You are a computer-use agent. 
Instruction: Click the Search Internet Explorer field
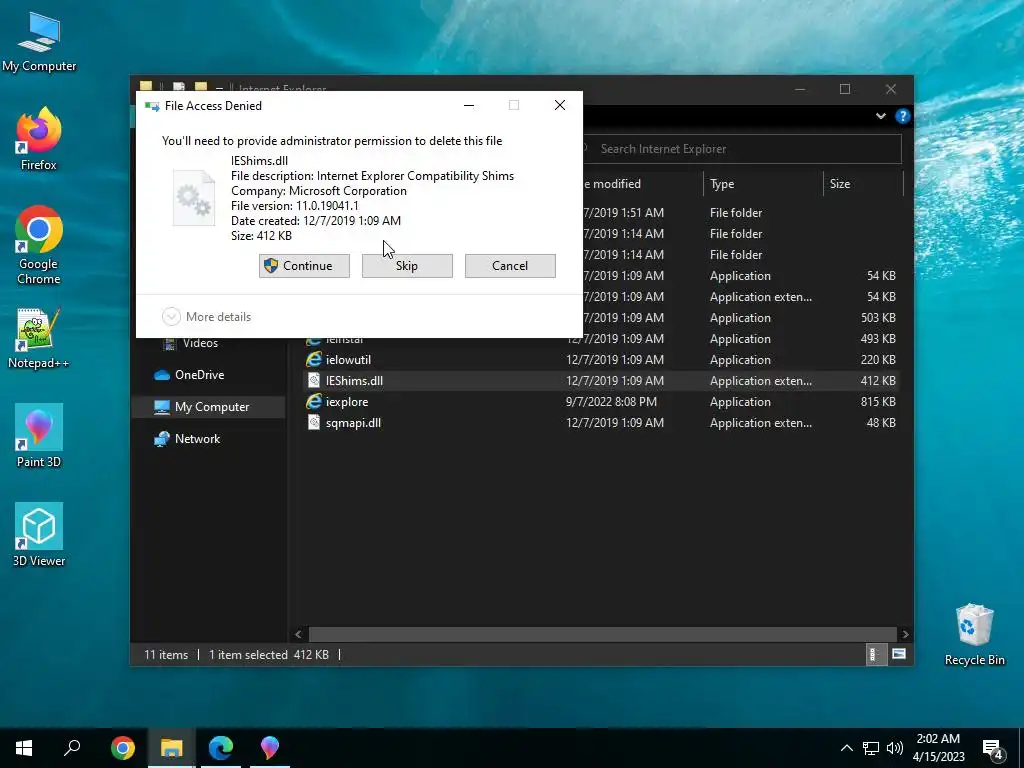point(742,149)
